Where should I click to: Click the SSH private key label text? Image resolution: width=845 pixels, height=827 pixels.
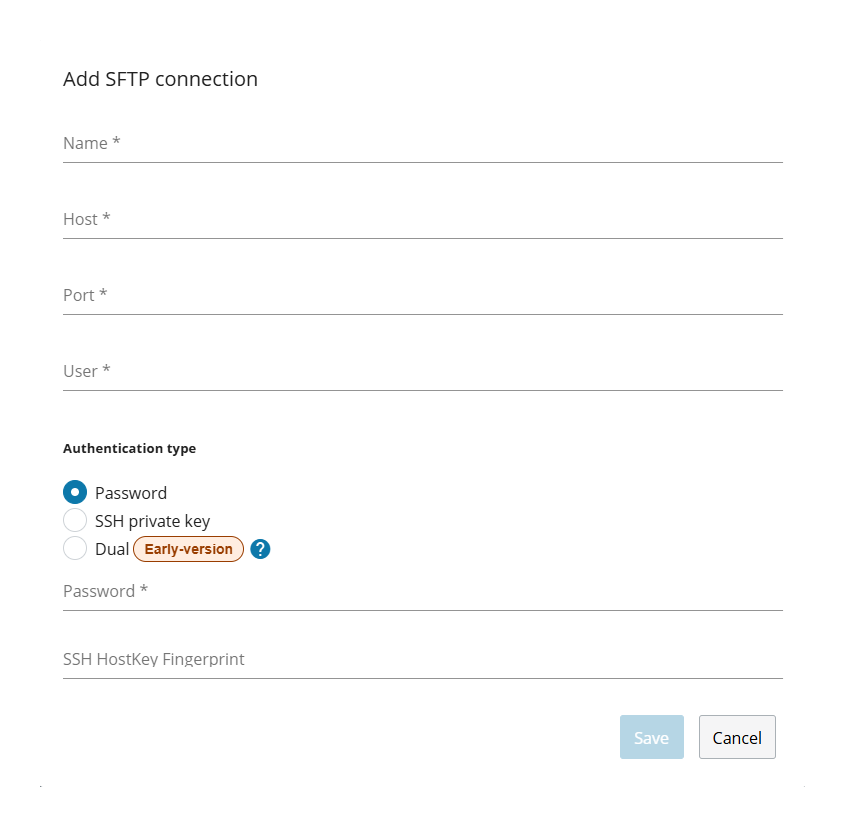click(x=152, y=520)
